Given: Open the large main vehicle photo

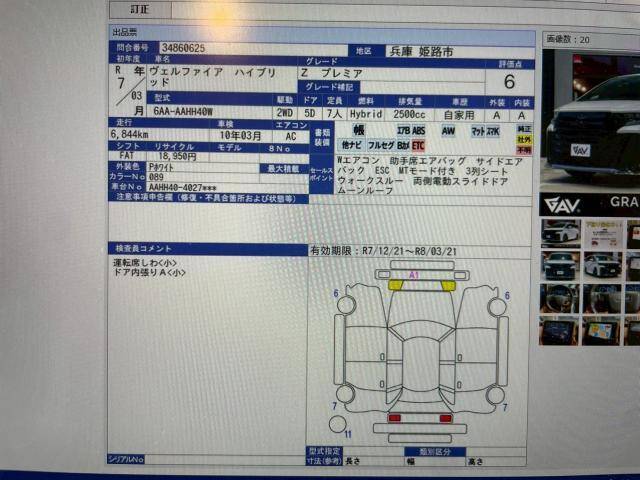Looking at the screenshot, I should [x=592, y=118].
